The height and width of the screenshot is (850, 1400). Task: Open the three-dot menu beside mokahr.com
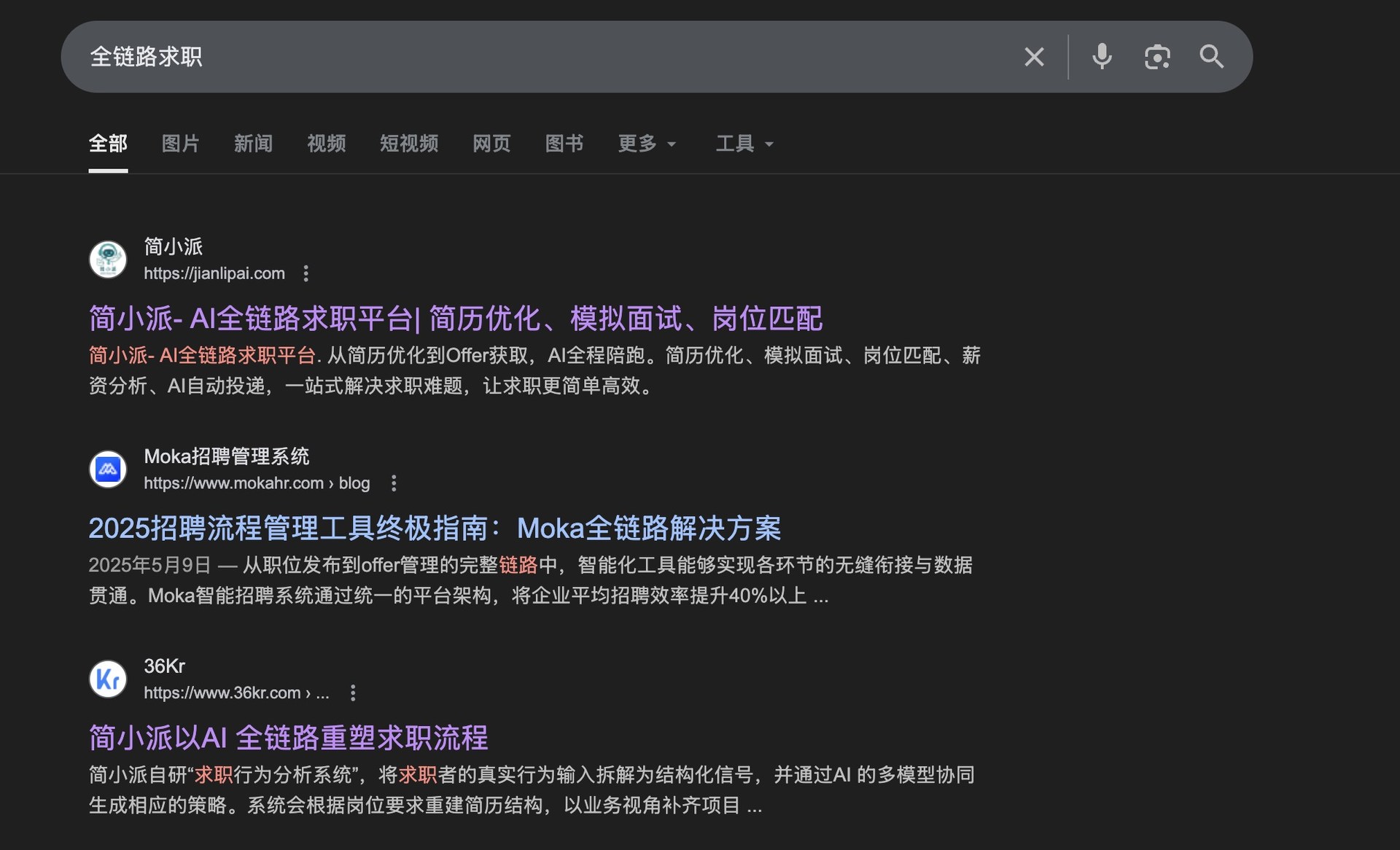tap(394, 483)
